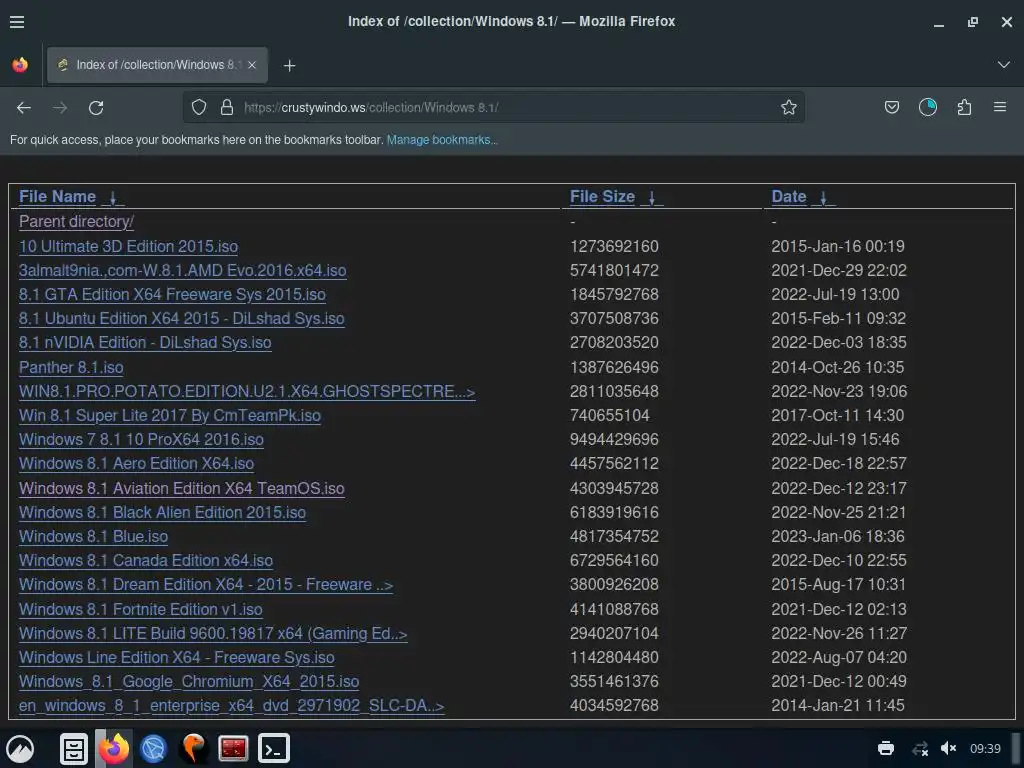Close the Index of /collection tab
This screenshot has height=768, width=1024.
[252, 65]
